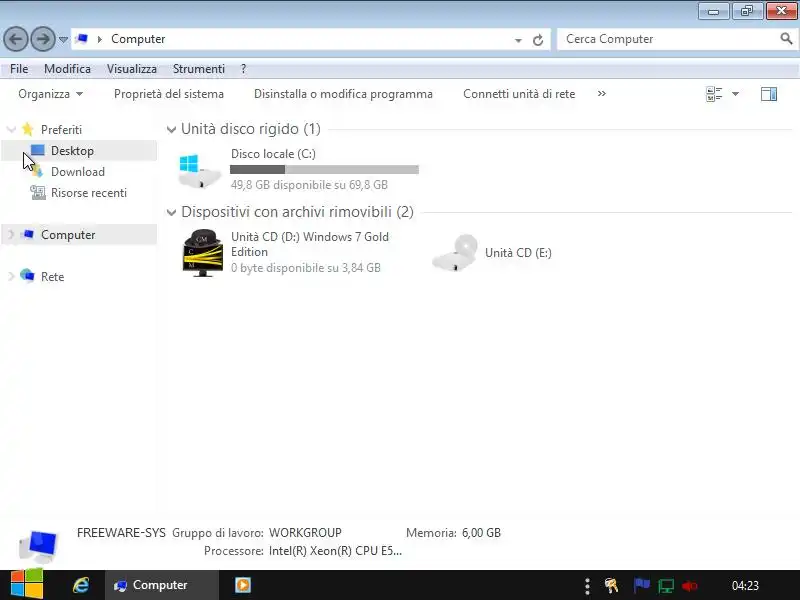Expand the Rete tree node
800x600 pixels.
[x=11, y=277]
